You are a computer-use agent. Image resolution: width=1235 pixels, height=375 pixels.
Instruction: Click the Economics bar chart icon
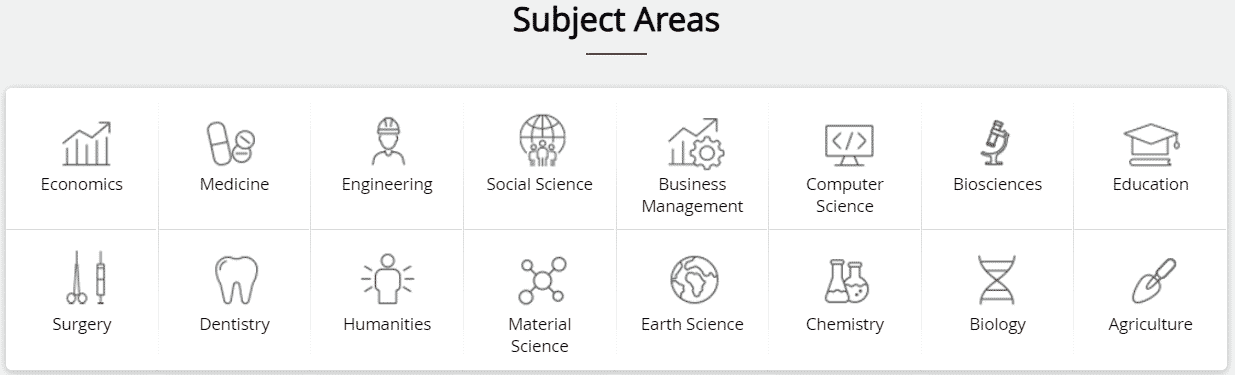click(86, 143)
